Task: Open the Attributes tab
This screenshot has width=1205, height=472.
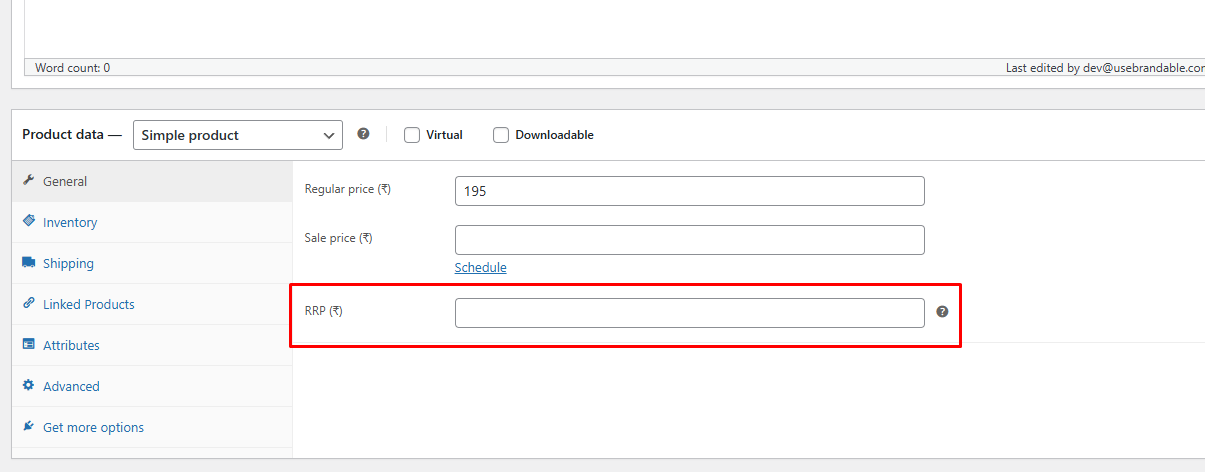Action: 71,345
